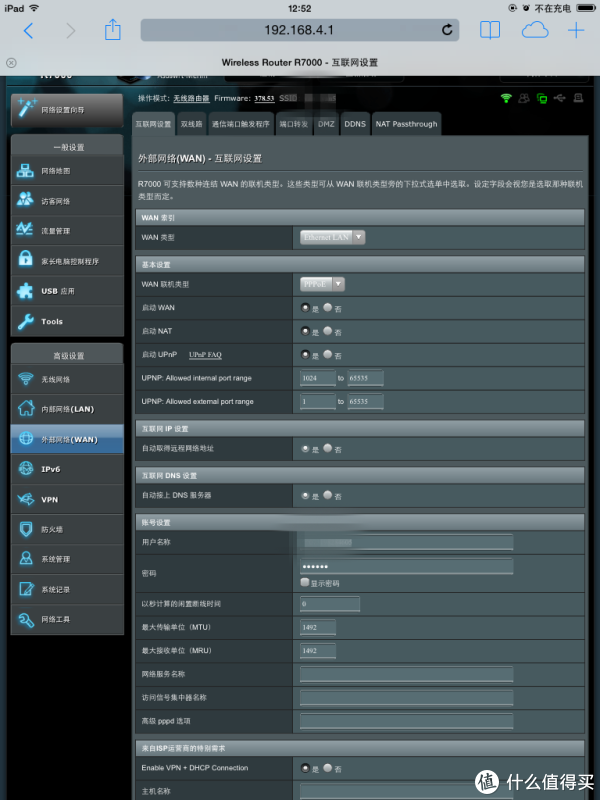This screenshot has height=800, width=600.
Task: Open Safari share sheet icon
Action: click(113, 30)
